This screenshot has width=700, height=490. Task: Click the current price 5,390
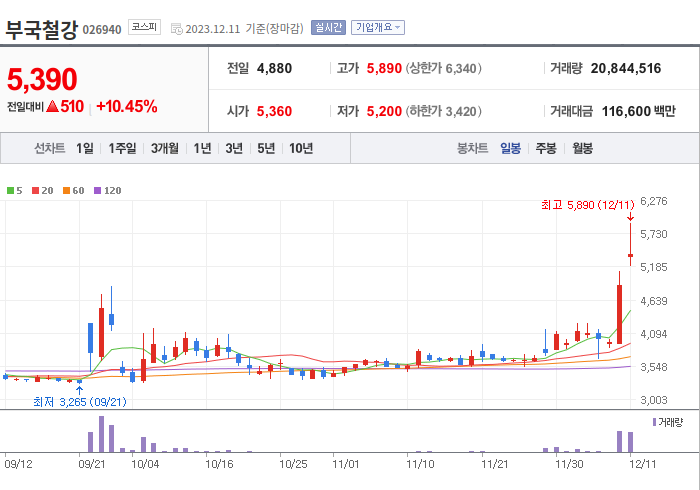42,79
